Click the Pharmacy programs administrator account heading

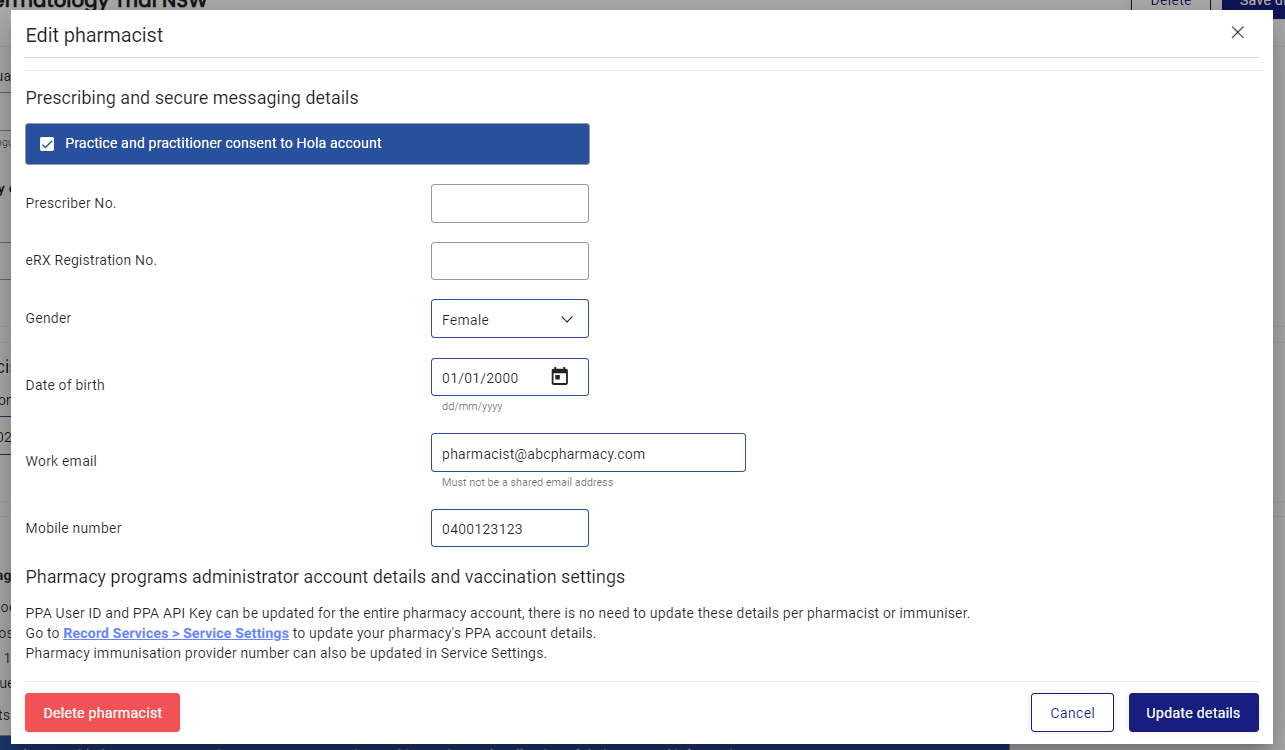click(x=325, y=577)
